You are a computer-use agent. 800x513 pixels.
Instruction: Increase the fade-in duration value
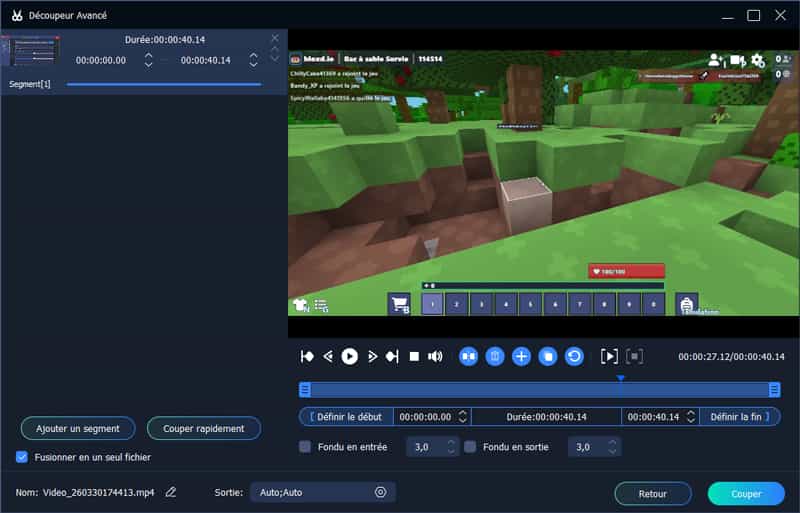[x=451, y=443]
